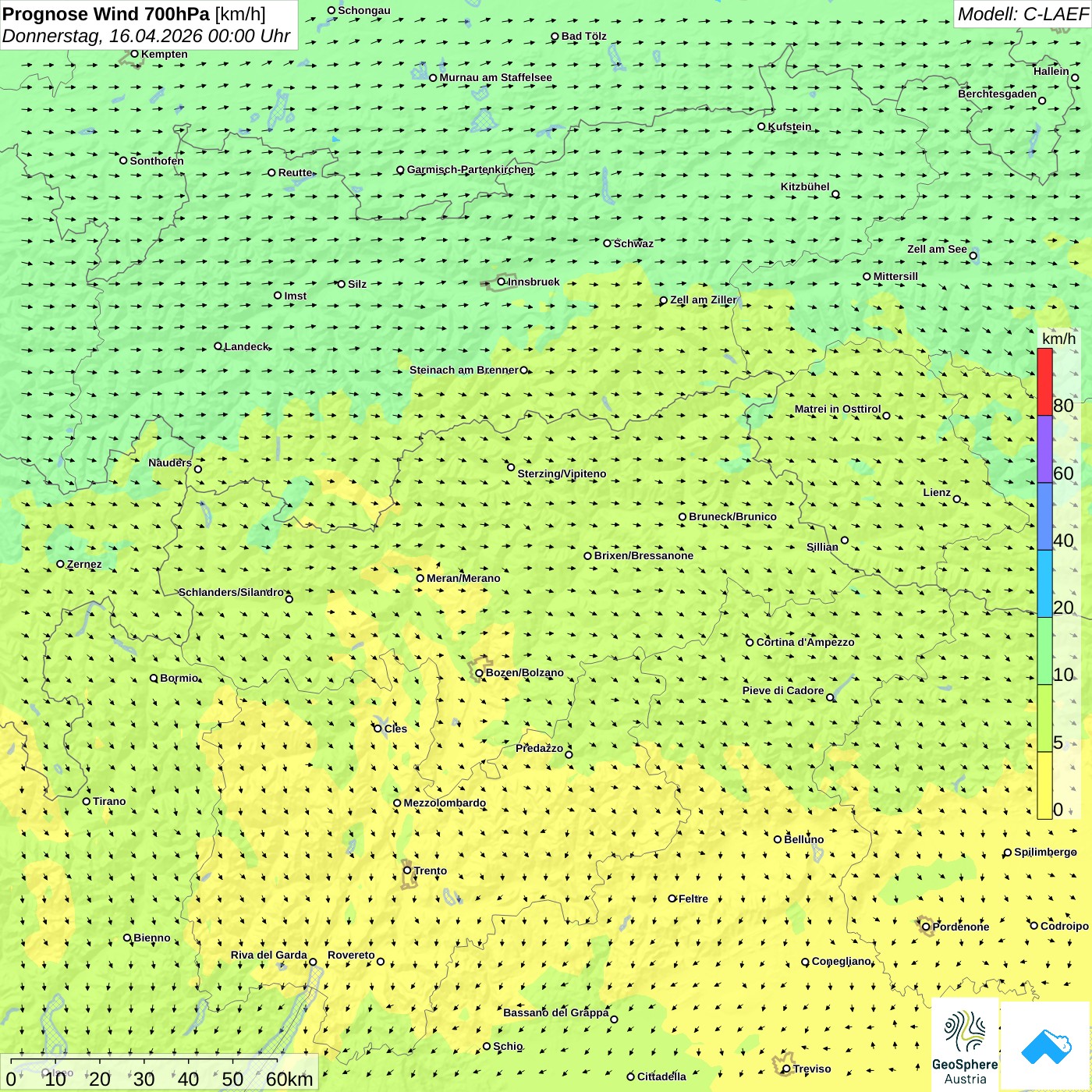Click the 'Kufstein' label
Viewport: 1092px width, 1092px height.
coord(789,126)
